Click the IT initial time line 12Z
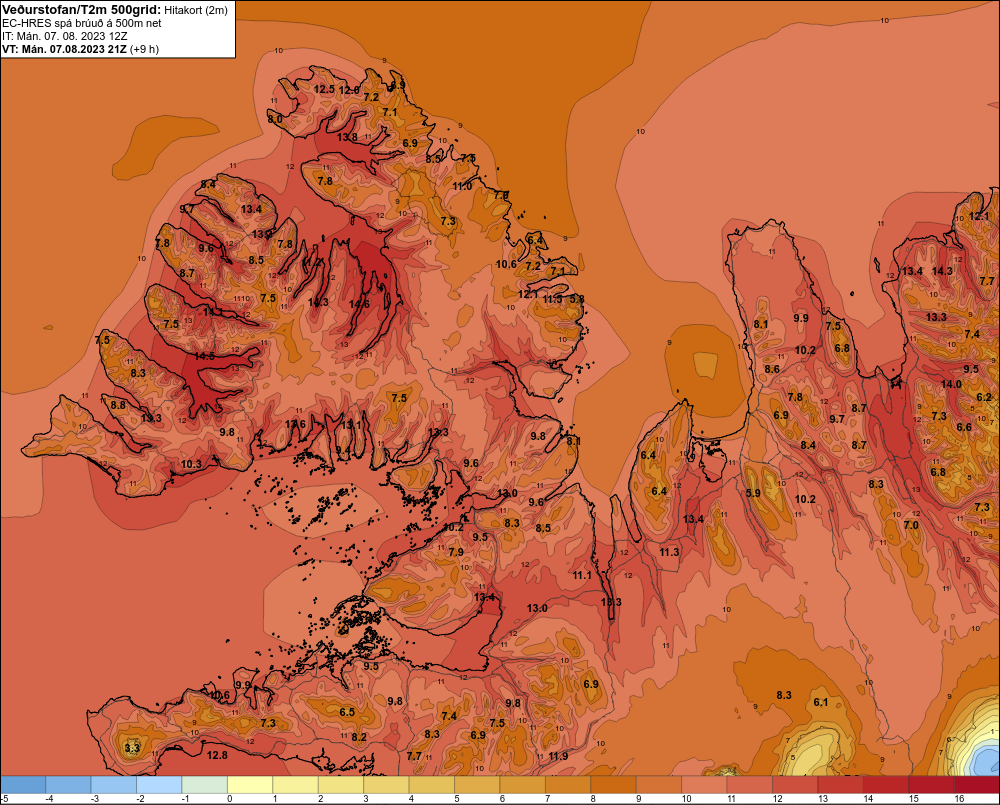This screenshot has height=805, width=1000. tap(64, 36)
